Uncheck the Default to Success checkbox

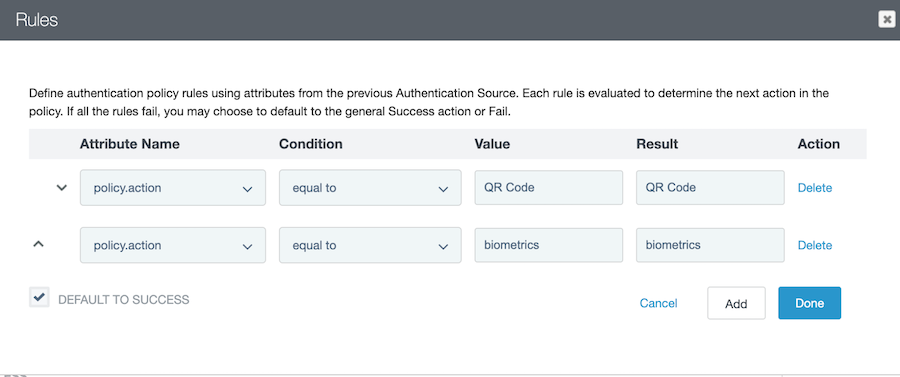pyautogui.click(x=39, y=297)
